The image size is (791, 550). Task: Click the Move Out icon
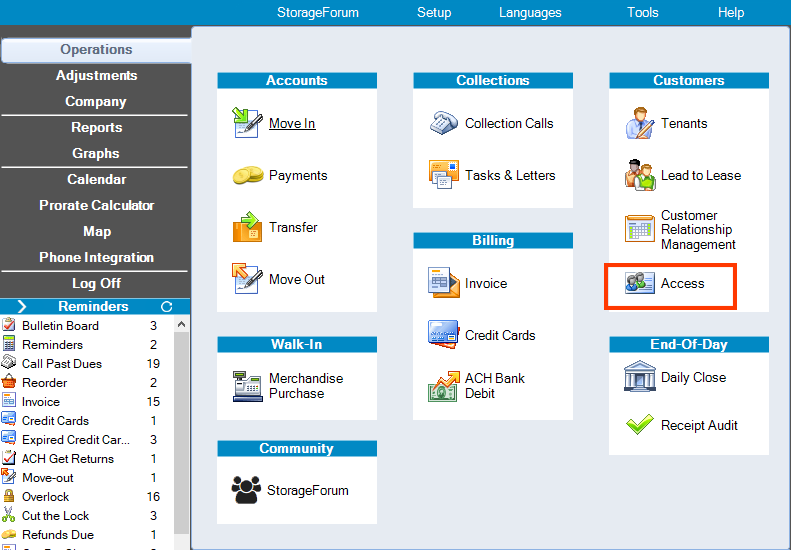point(247,279)
